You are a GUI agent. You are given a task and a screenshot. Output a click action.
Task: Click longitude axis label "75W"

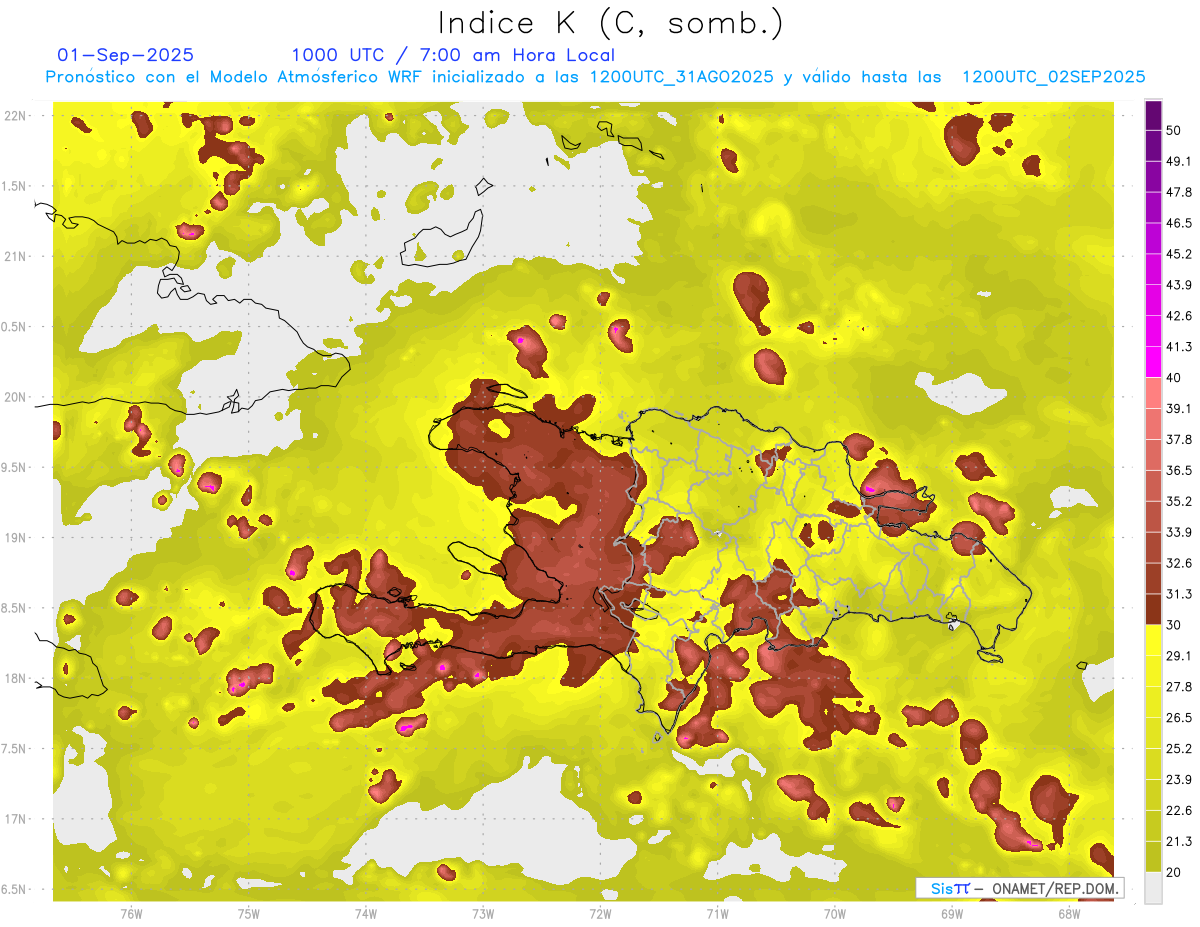pyautogui.click(x=248, y=913)
